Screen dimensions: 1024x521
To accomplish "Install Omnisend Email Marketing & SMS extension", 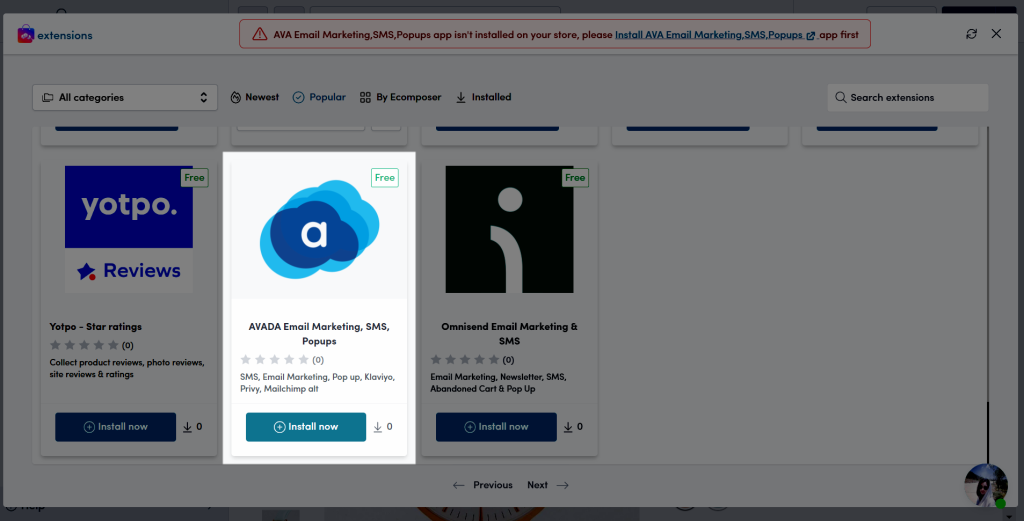I will click(x=496, y=427).
